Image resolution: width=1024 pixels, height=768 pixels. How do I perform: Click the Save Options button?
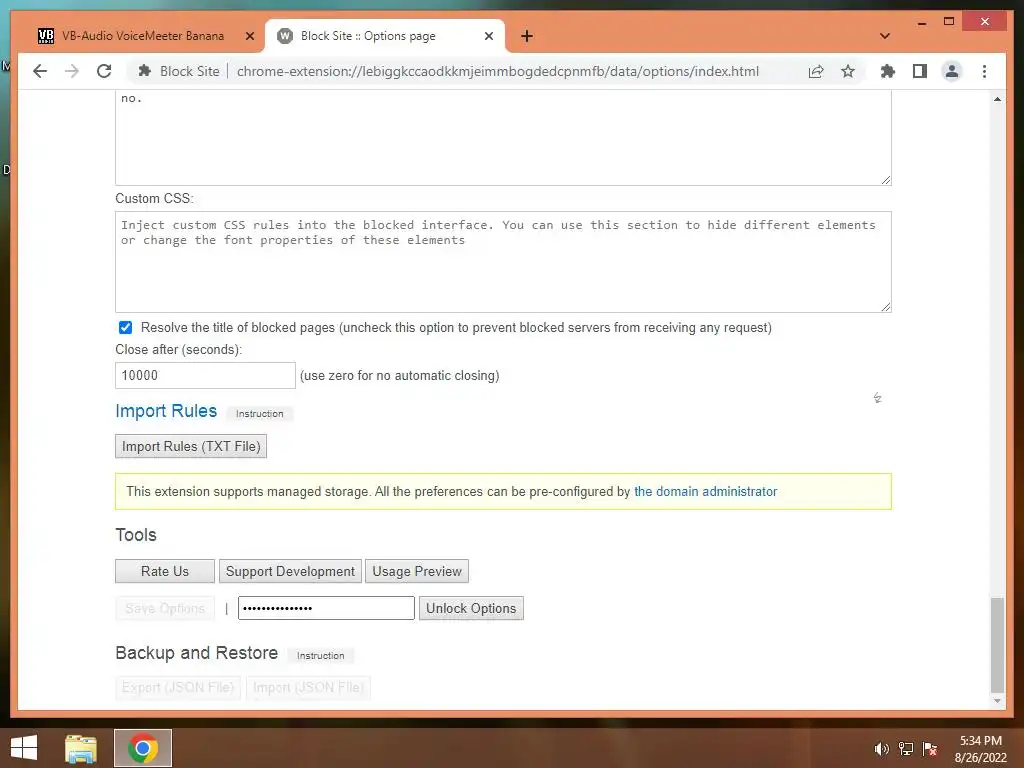(165, 609)
